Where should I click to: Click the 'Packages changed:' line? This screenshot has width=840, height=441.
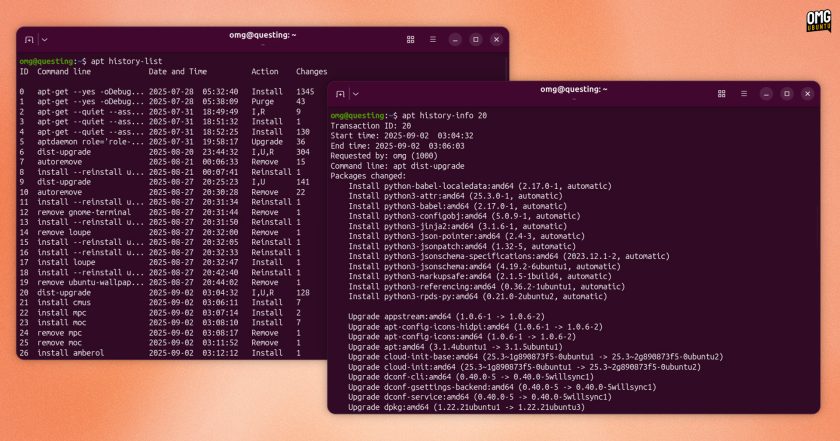tap(369, 176)
